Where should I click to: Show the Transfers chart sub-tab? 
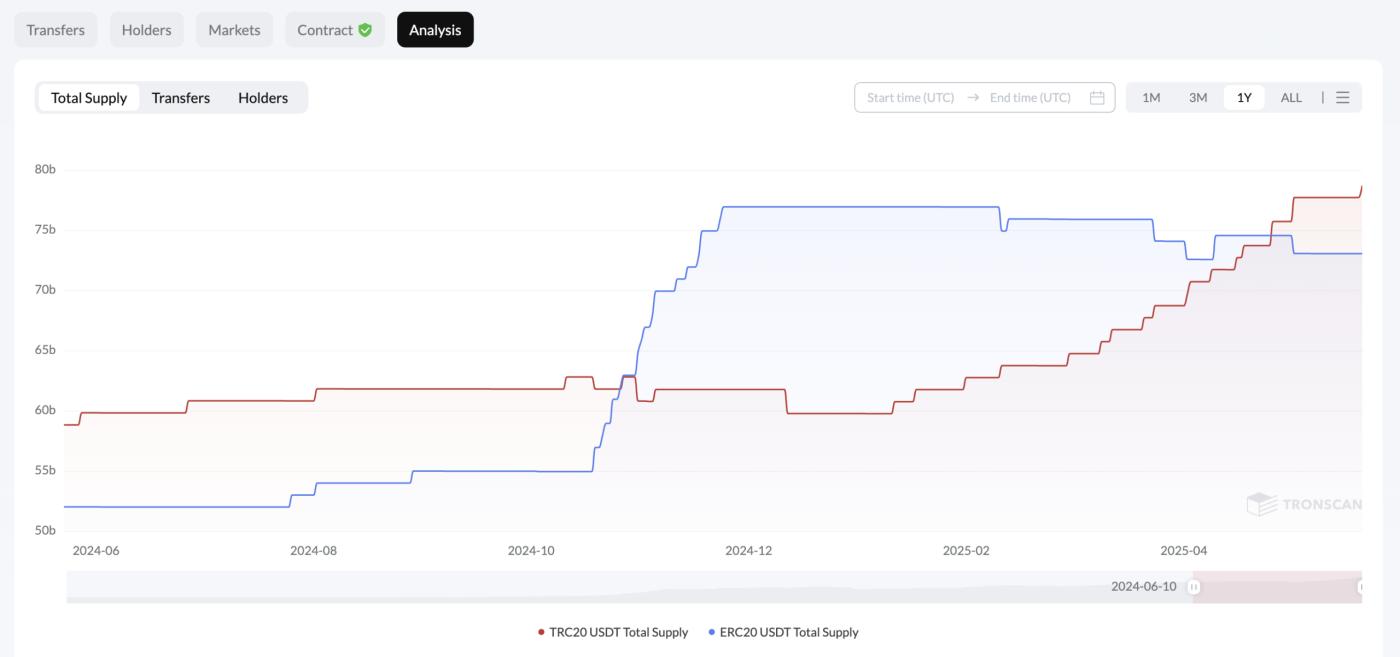coord(181,97)
